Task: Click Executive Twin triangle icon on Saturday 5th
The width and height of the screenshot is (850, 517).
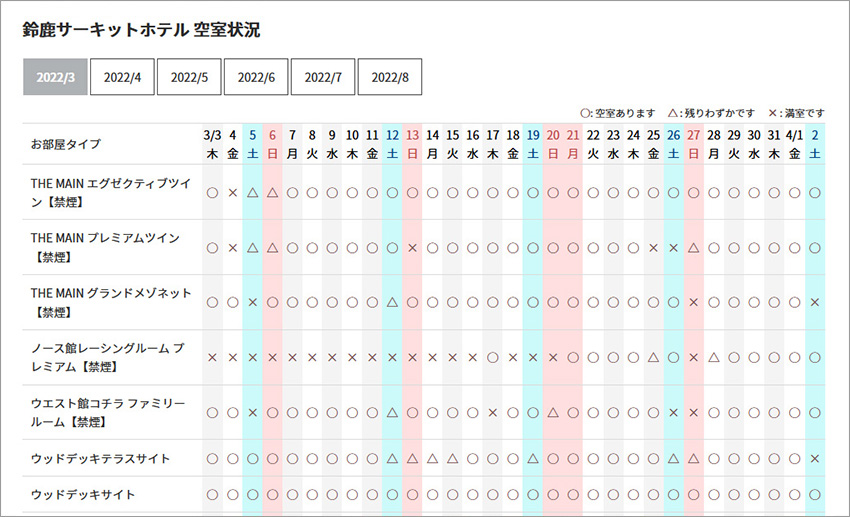Action: tap(252, 192)
